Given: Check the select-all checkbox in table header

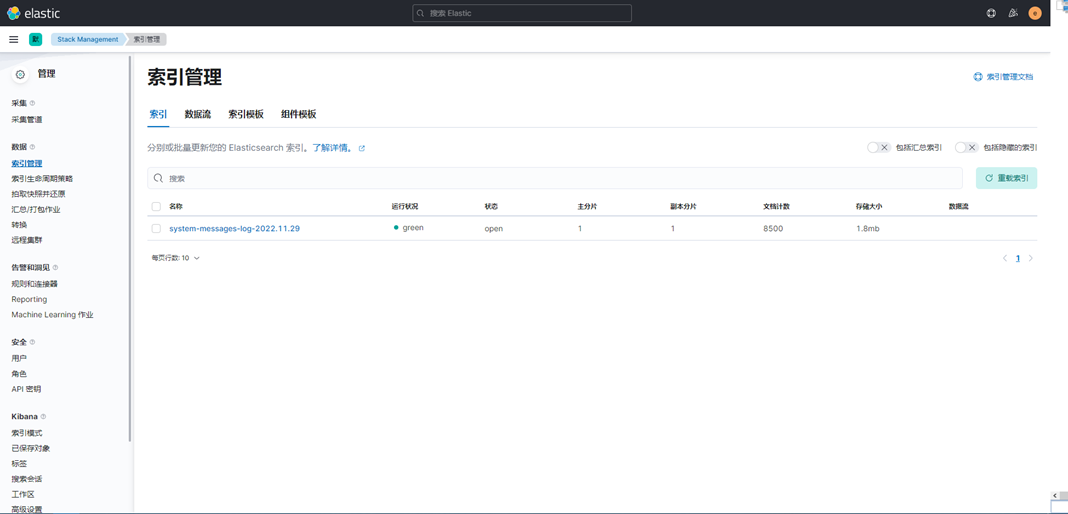Looking at the screenshot, I should coord(157,206).
